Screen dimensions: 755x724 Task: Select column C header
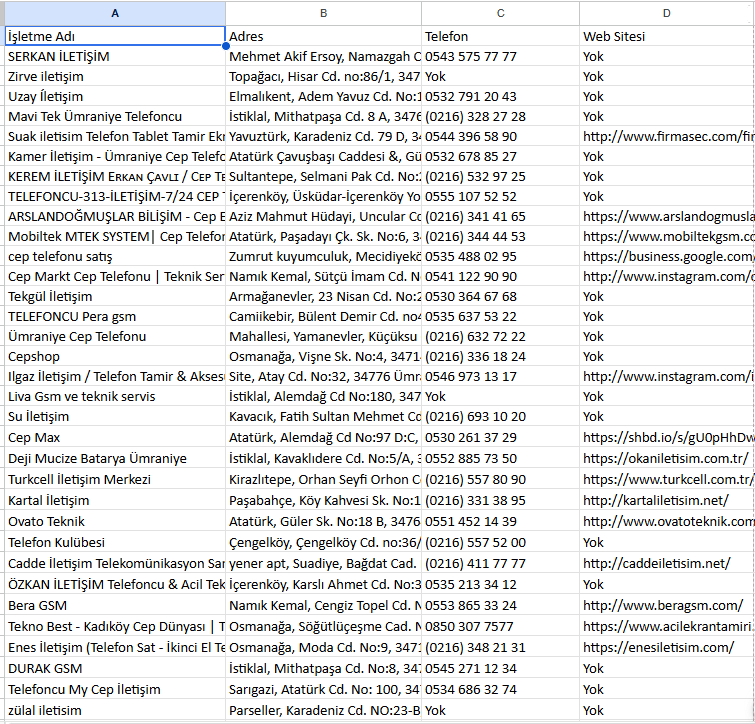click(500, 13)
